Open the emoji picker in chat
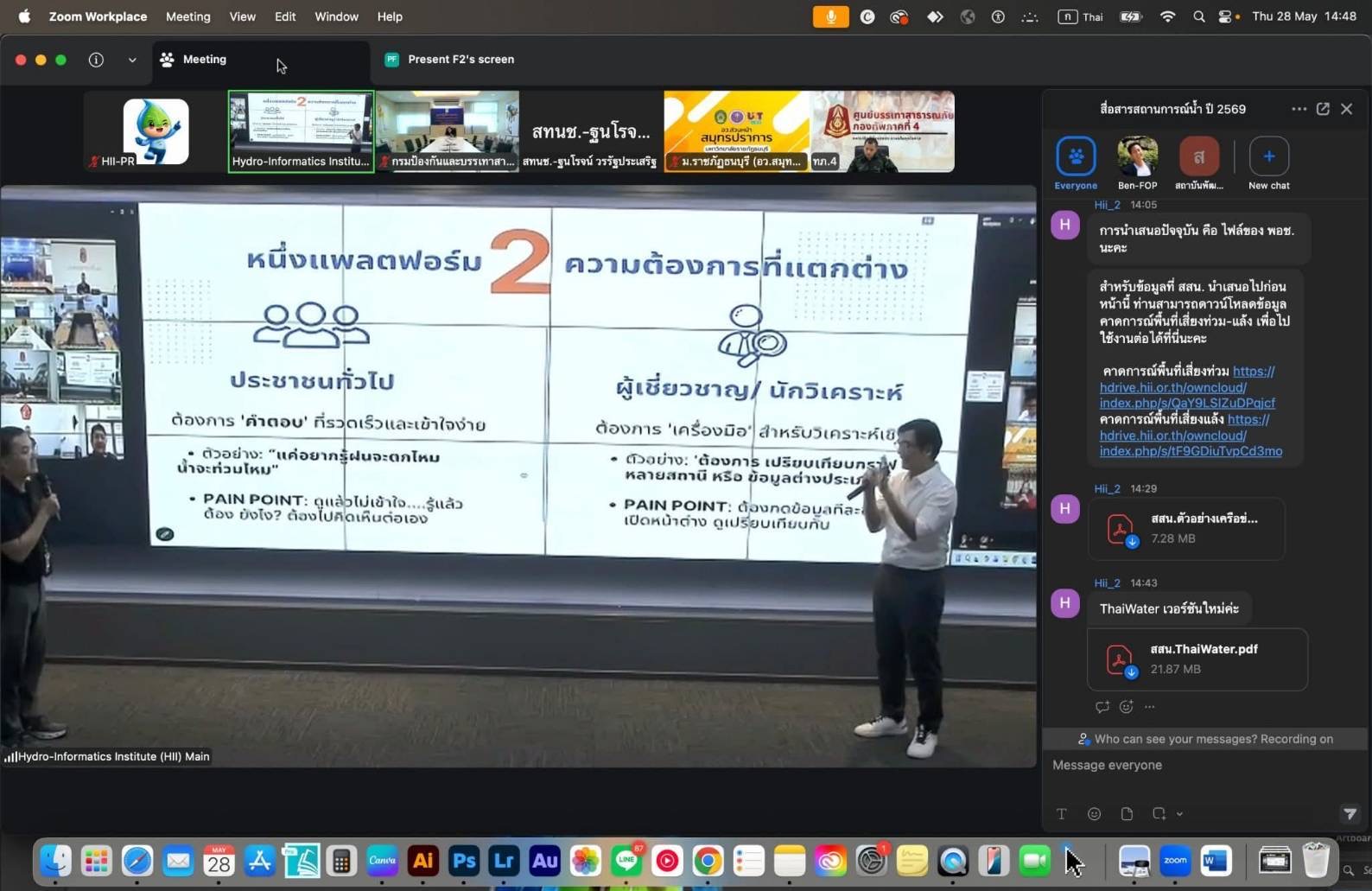1372x891 pixels. point(1094,813)
